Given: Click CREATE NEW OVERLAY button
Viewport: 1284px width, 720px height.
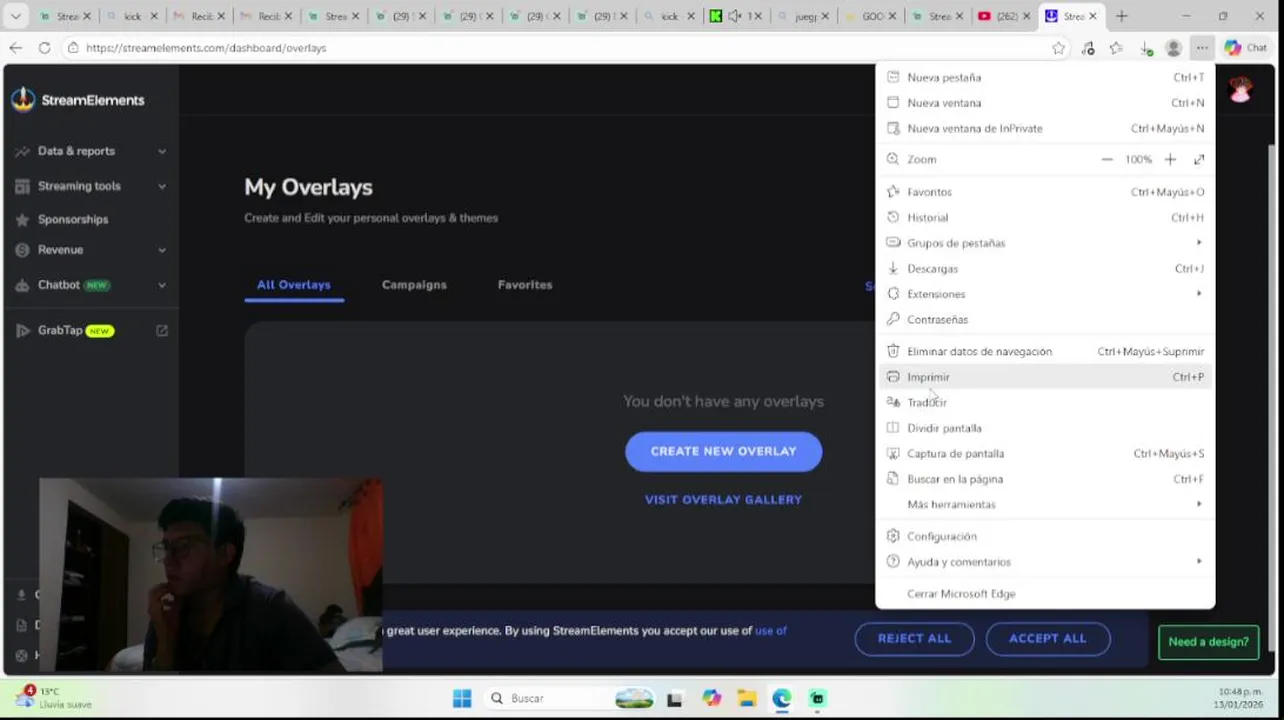Looking at the screenshot, I should coord(724,451).
